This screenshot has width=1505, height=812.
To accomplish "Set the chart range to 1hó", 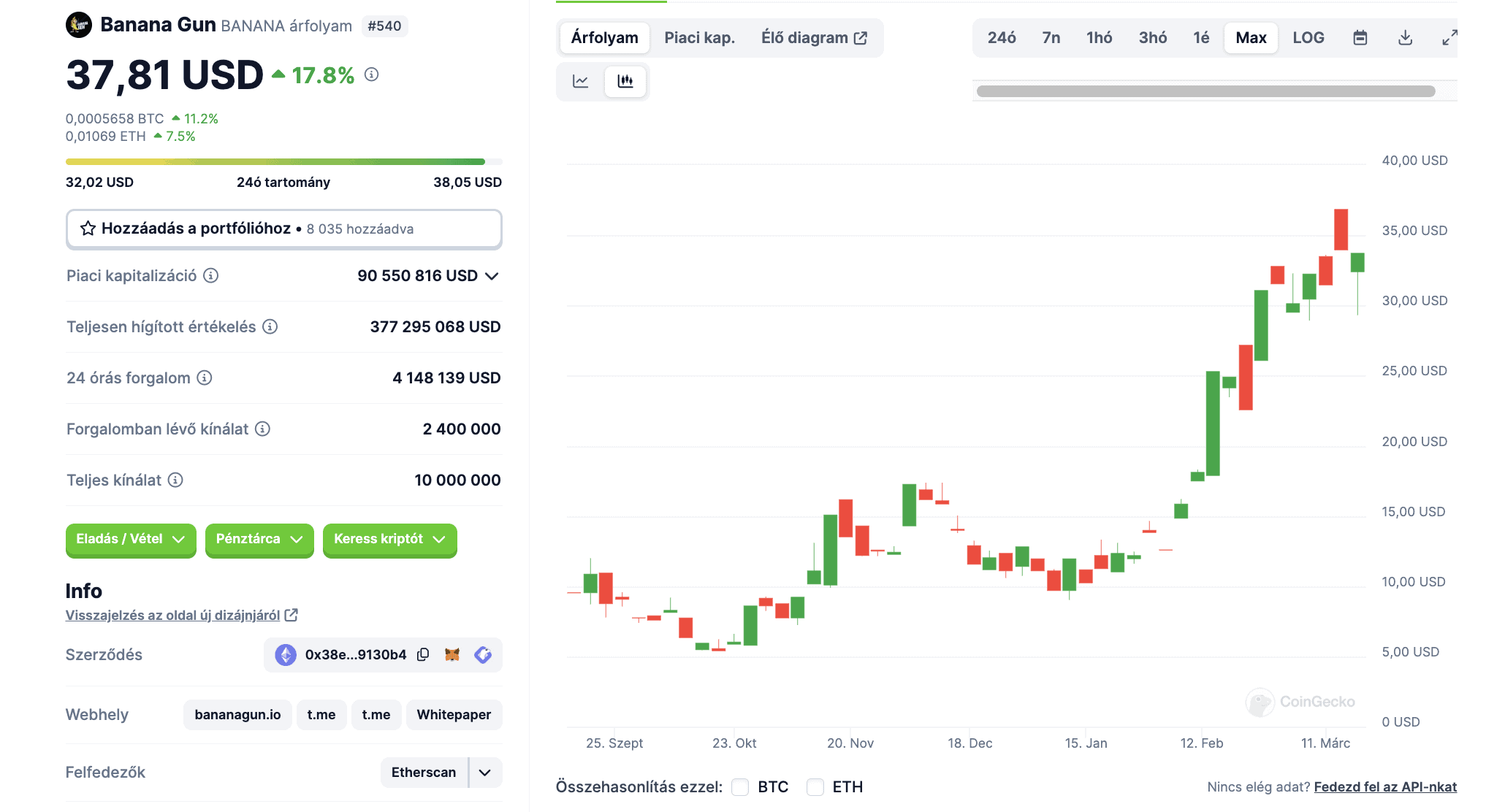I will tap(1100, 38).
